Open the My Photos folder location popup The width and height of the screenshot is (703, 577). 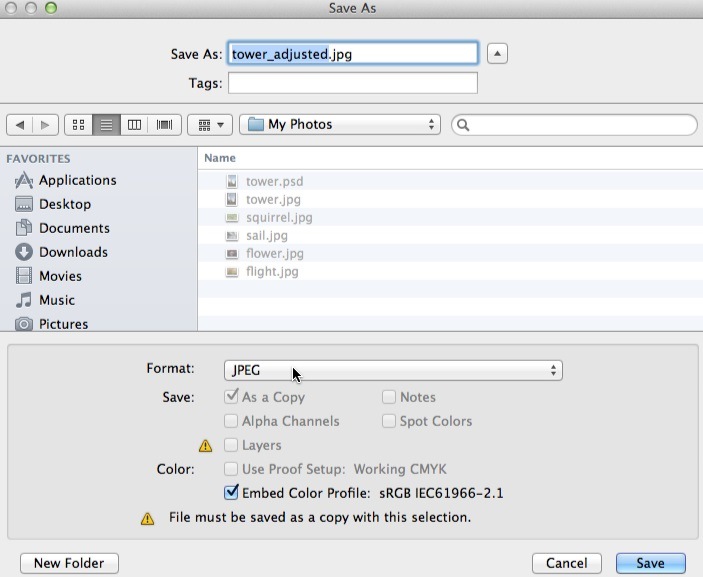click(x=340, y=125)
